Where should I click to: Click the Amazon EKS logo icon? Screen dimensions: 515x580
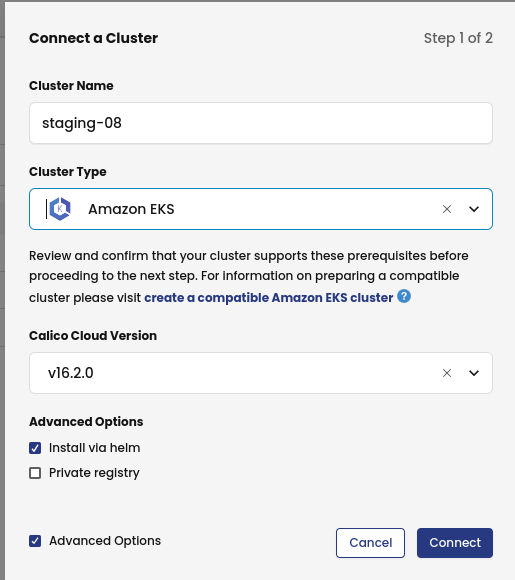pyautogui.click(x=60, y=209)
